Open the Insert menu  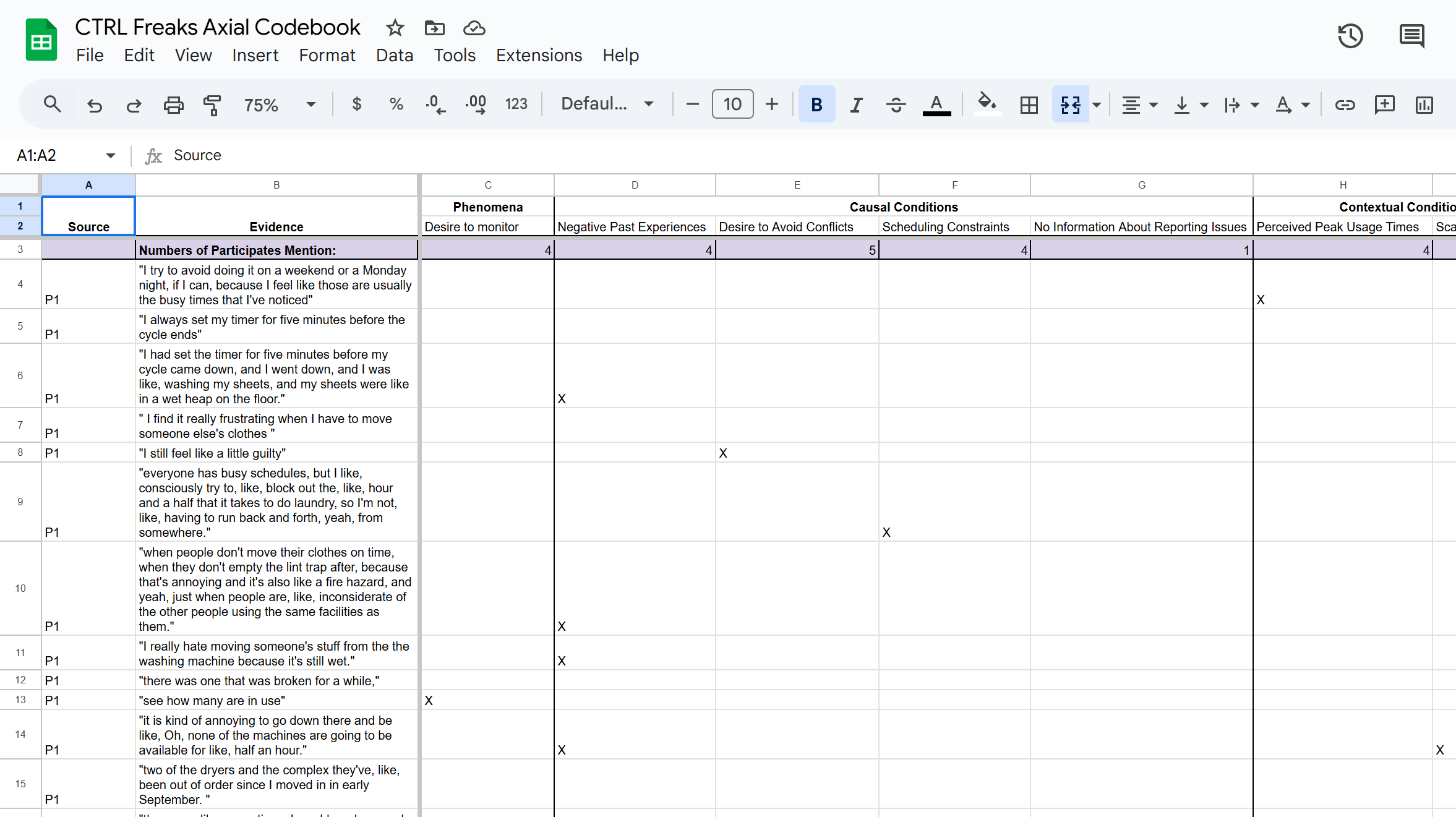click(255, 56)
